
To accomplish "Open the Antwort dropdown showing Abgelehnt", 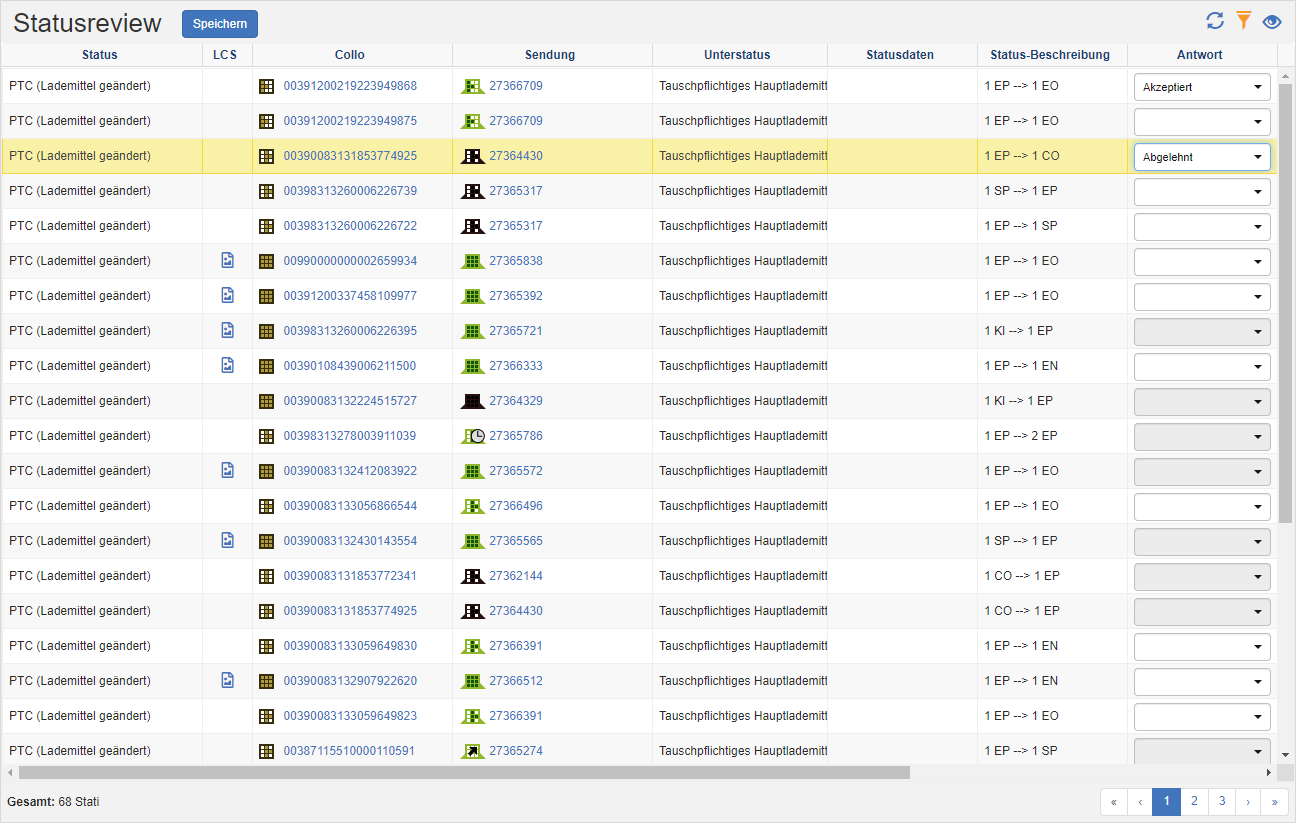I will tap(1201, 157).
